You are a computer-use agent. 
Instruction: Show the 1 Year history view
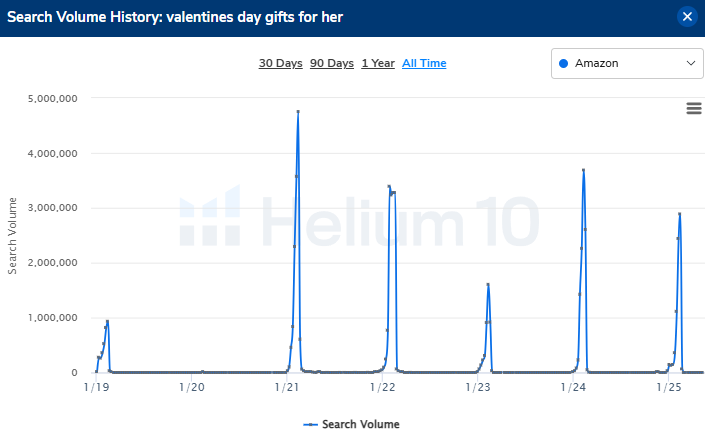(378, 63)
